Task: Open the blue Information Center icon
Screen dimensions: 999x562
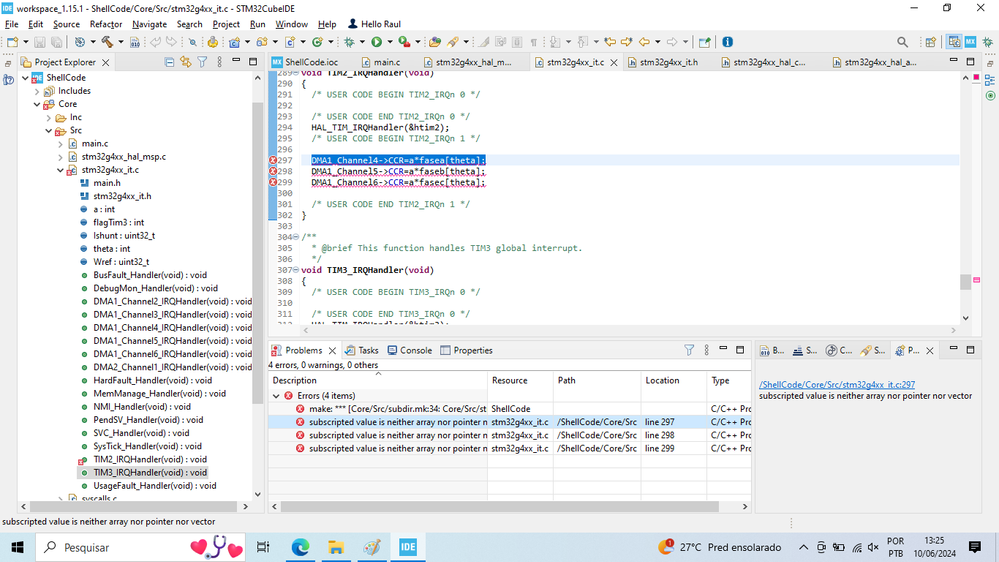Action: coord(727,42)
